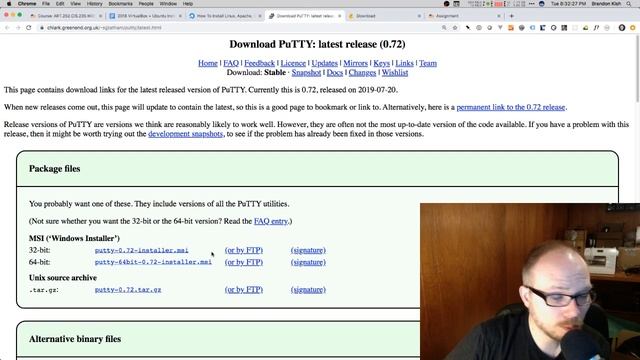Image resolution: width=640 pixels, height=360 pixels.
Task: Open the Changes link
Action: [x=362, y=73]
